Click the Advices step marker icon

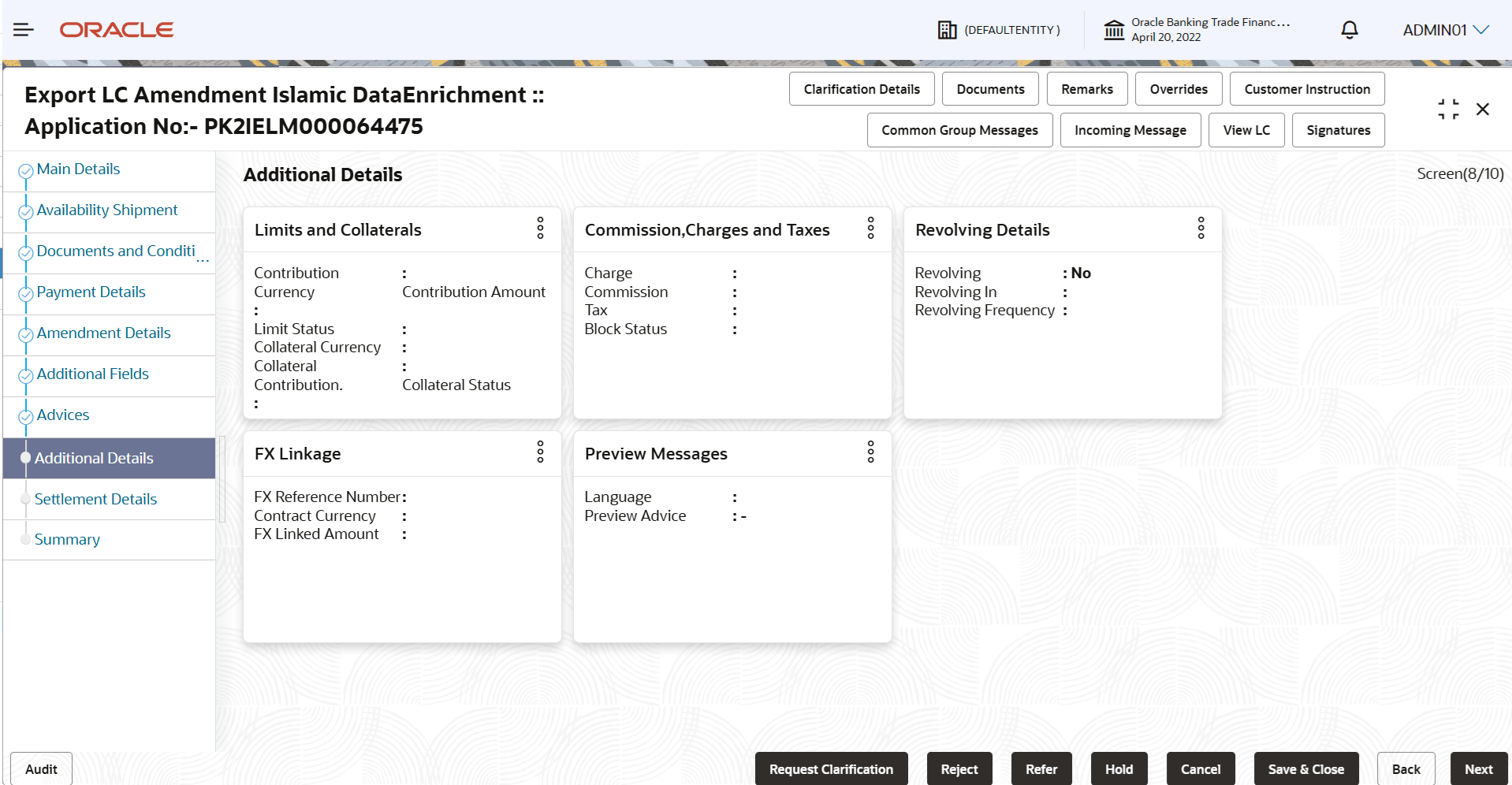tap(26, 416)
